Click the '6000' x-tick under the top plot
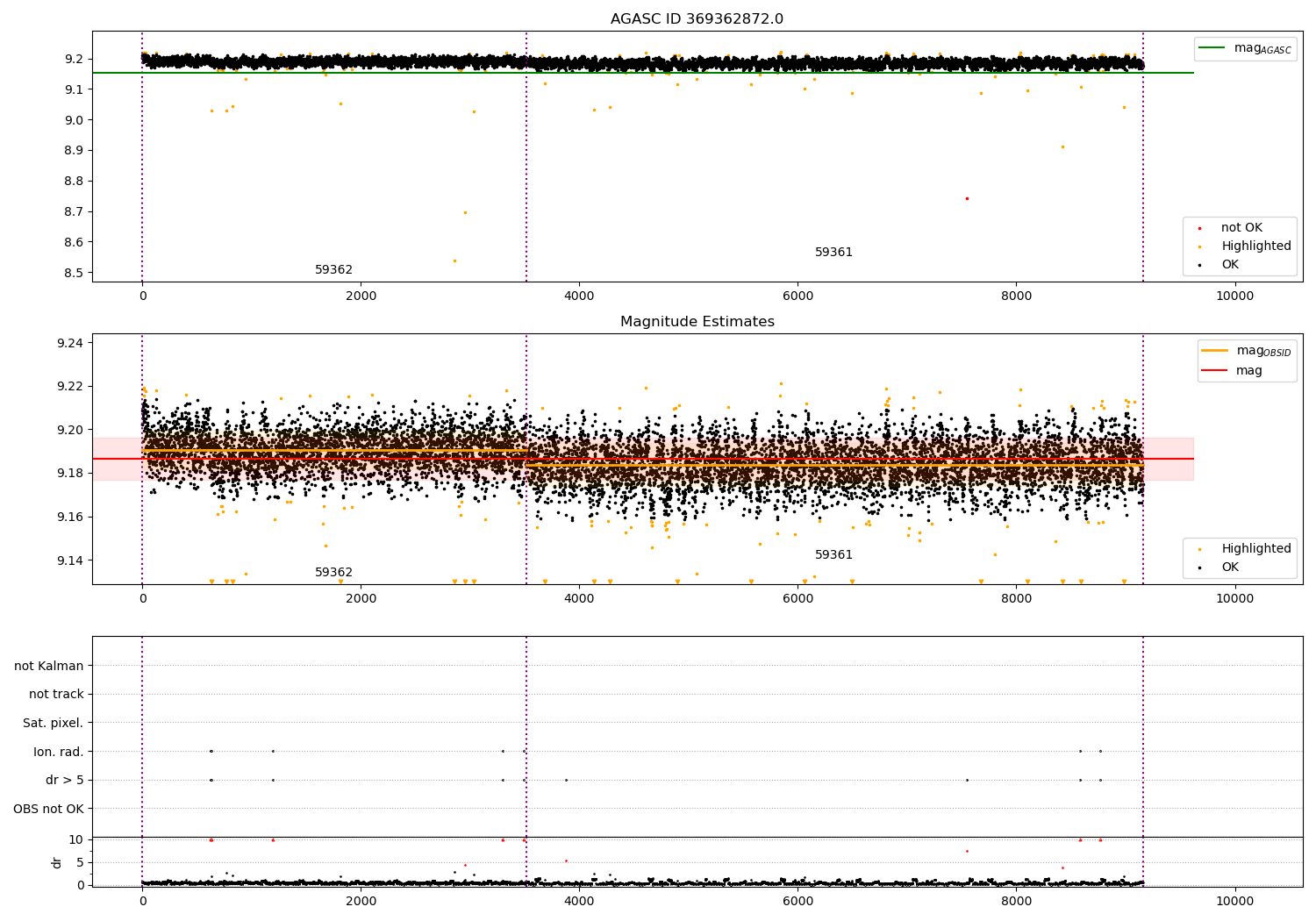The image size is (1316, 921). click(x=797, y=296)
